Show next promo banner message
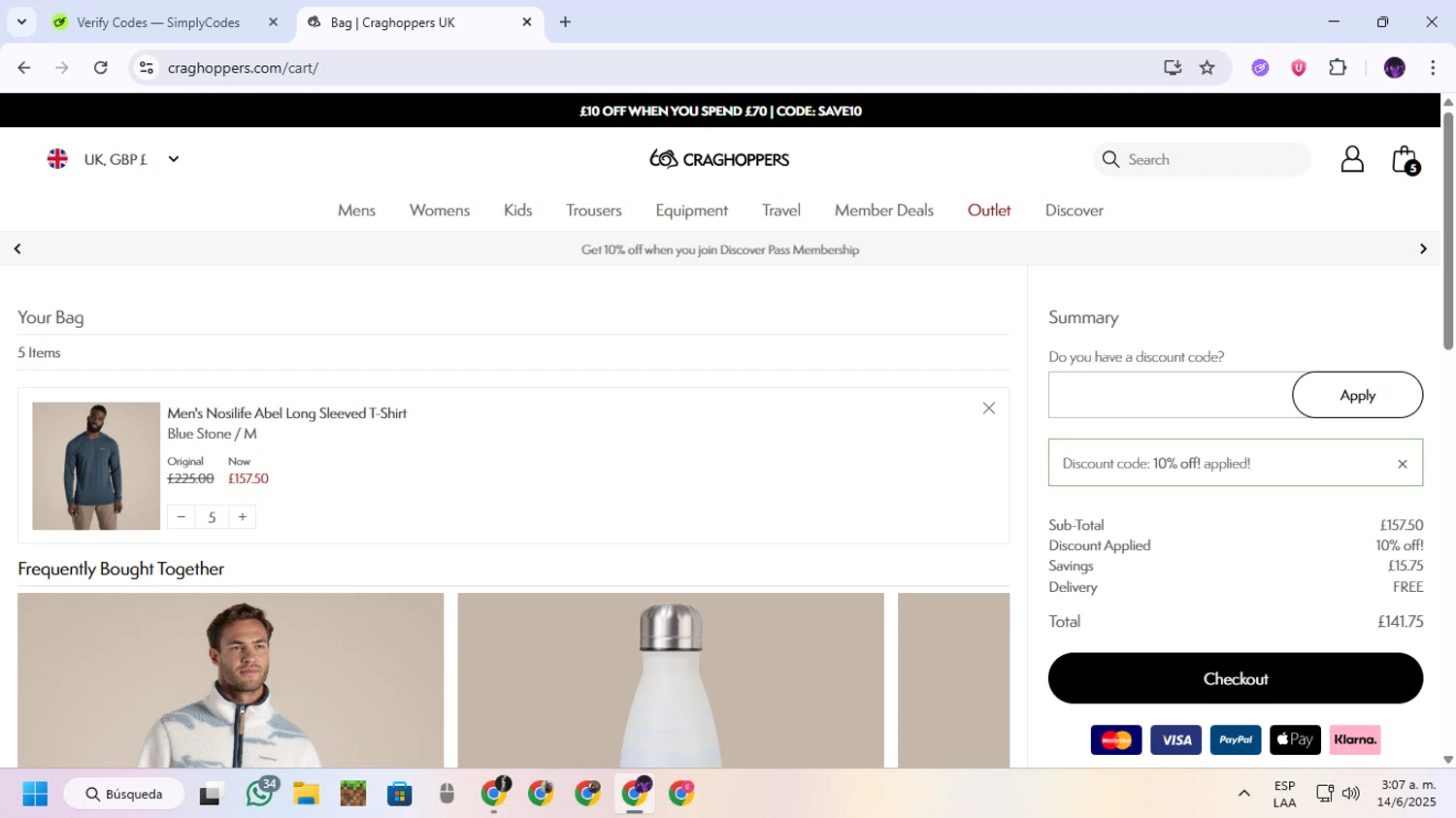This screenshot has height=818, width=1456. (1423, 249)
